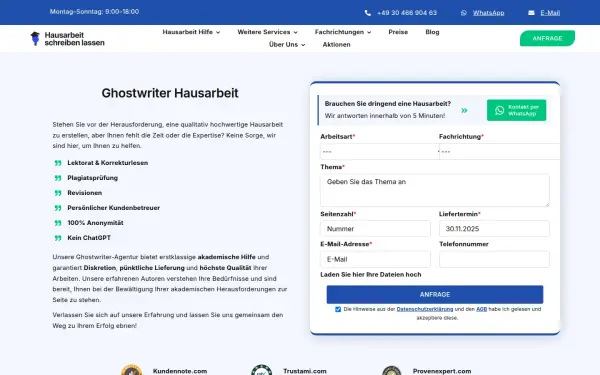Screen dimensions: 600x375
Task: Click the Brauchen Sie dringend eine Hausarbeit text
Action: click(x=388, y=104)
